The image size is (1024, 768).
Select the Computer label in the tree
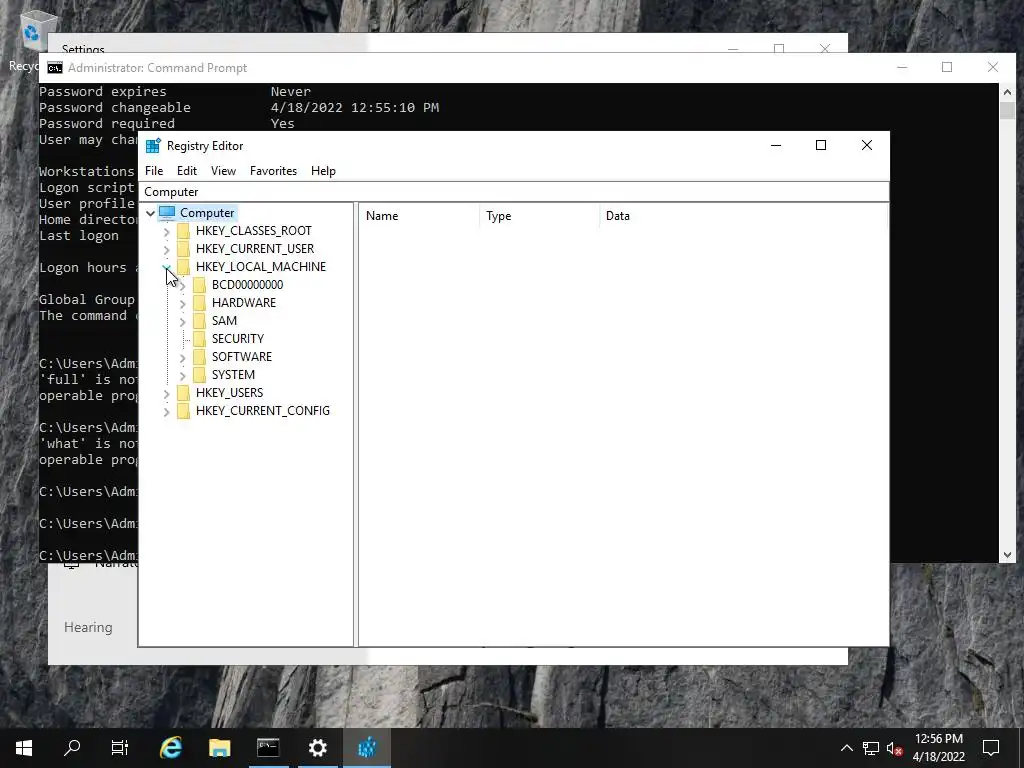point(207,213)
